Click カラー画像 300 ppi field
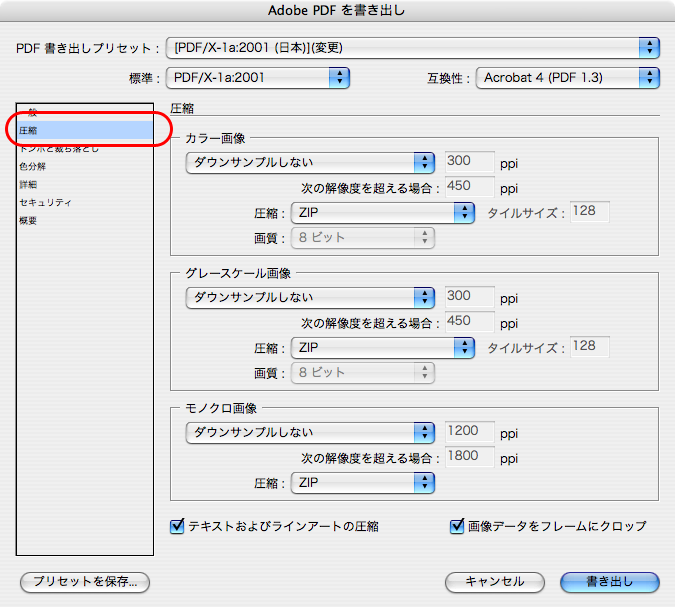Screen dimensions: 675x607 pyautogui.click(x=470, y=161)
